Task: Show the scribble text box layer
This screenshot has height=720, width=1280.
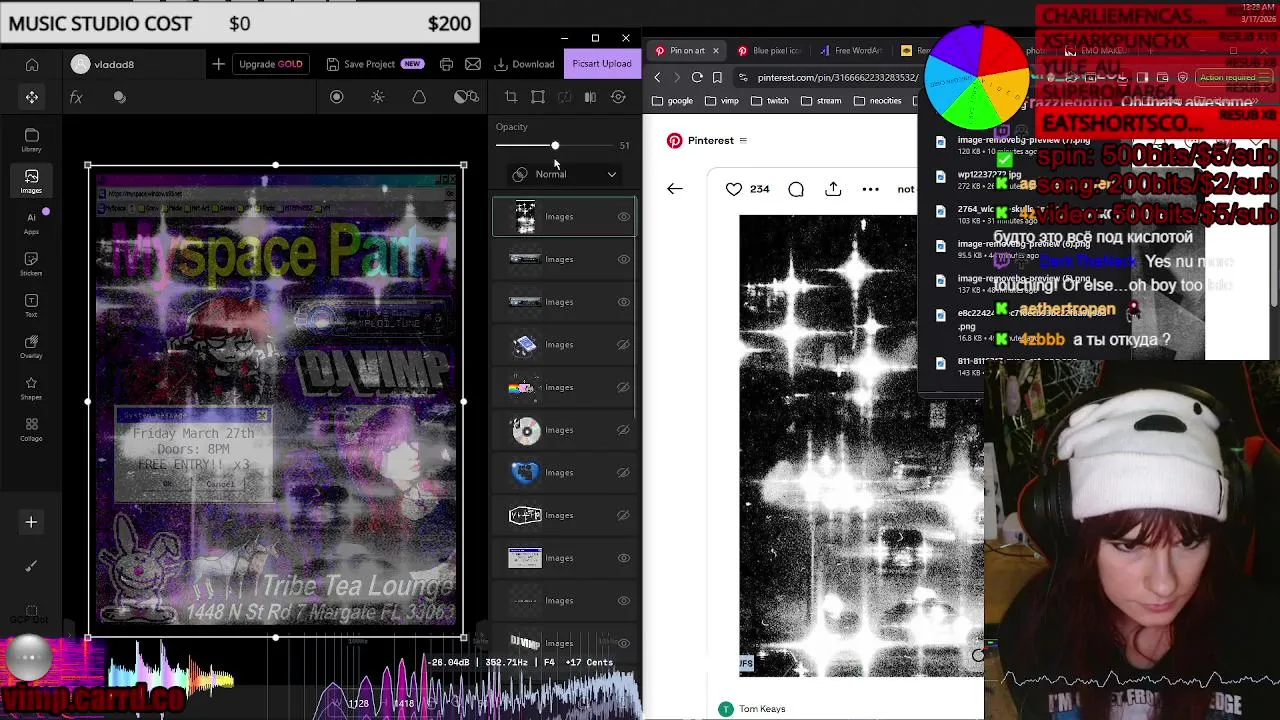Action: click(x=623, y=516)
